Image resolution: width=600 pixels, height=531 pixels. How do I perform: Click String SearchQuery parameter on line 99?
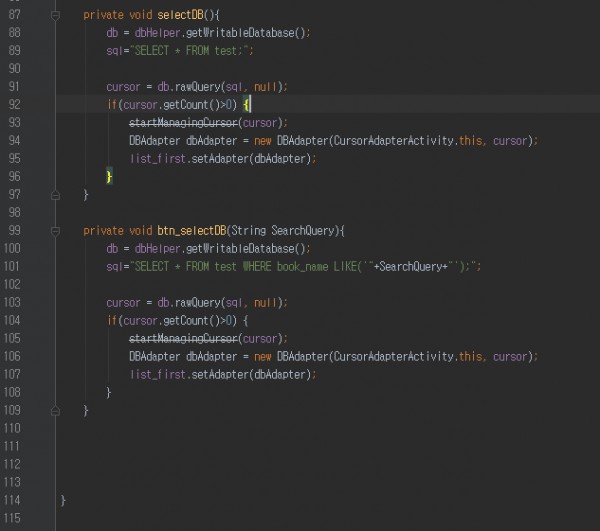click(283, 231)
